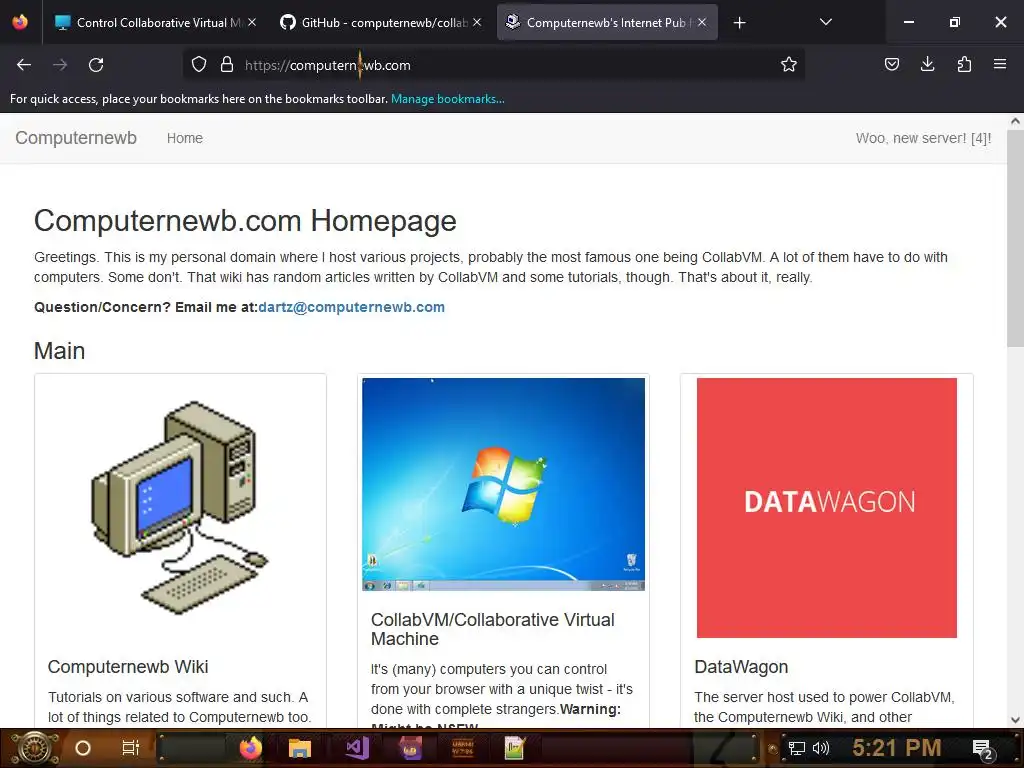
Task: Close the Computernewb's Internet Pub tab
Action: [702, 22]
